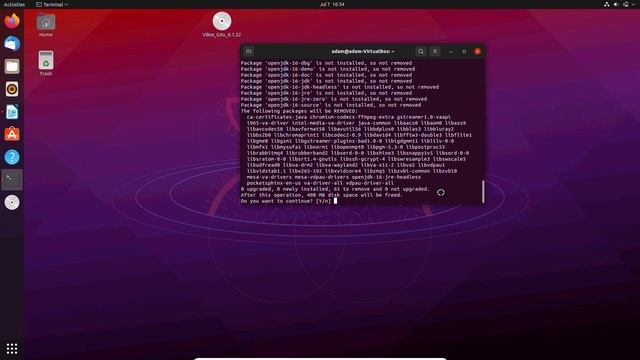Click the network icon in system tray
The width and height of the screenshot is (640, 360).
tap(607, 4)
